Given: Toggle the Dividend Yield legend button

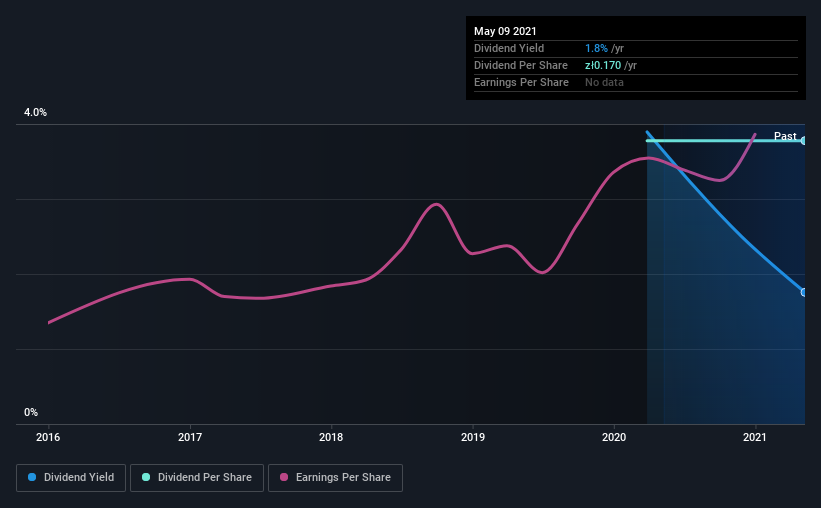Looking at the screenshot, I should point(71,478).
